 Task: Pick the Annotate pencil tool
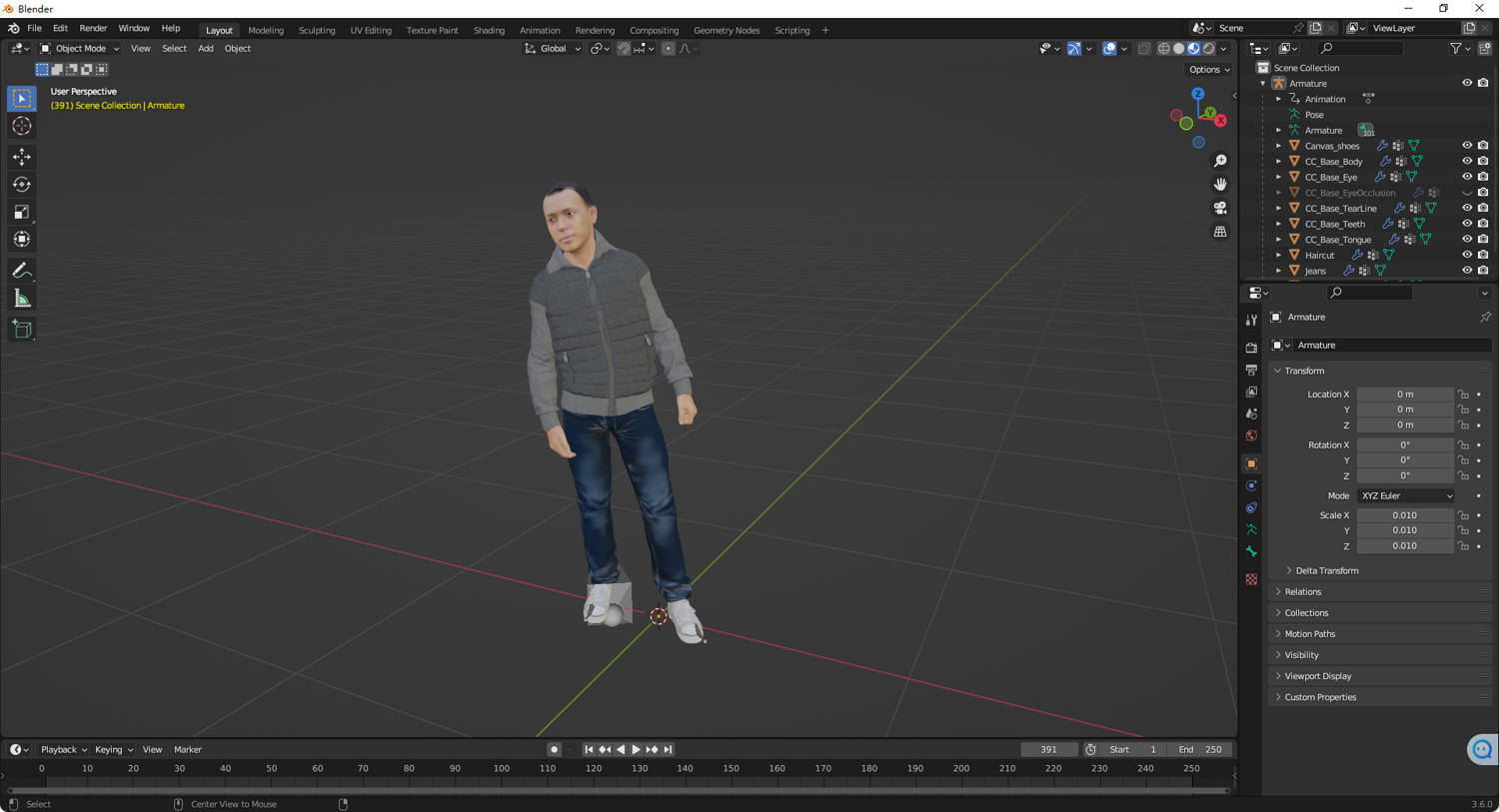coord(22,271)
